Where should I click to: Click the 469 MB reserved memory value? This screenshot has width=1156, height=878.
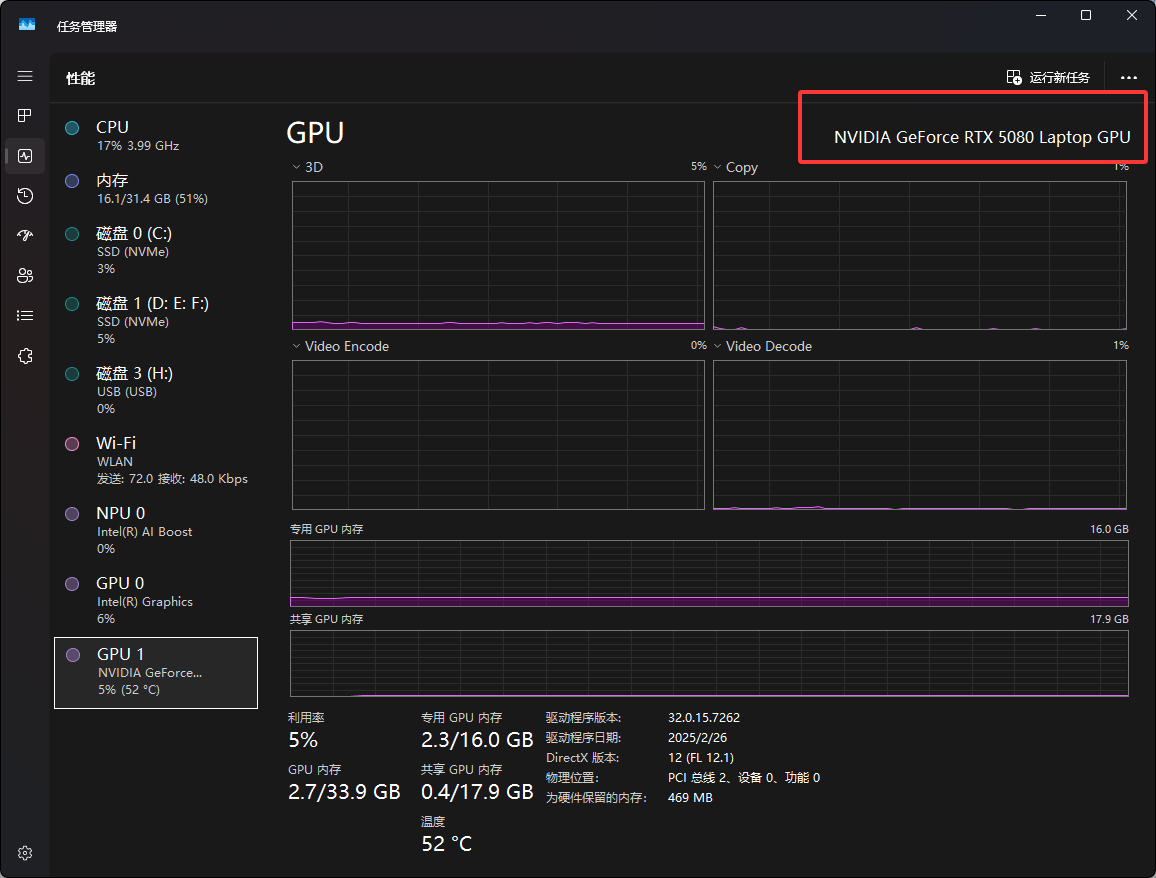[690, 798]
